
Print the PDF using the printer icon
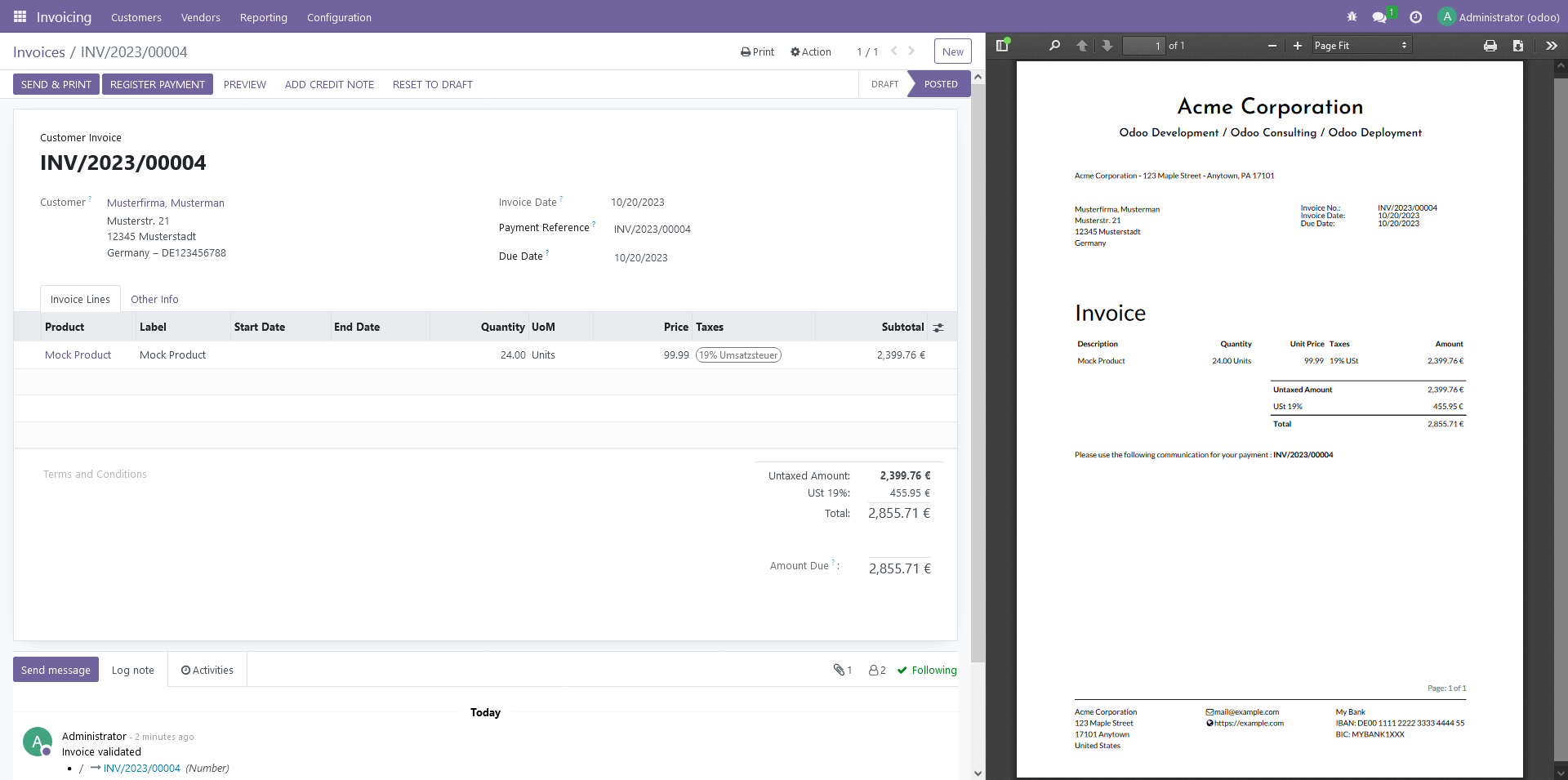[1490, 46]
